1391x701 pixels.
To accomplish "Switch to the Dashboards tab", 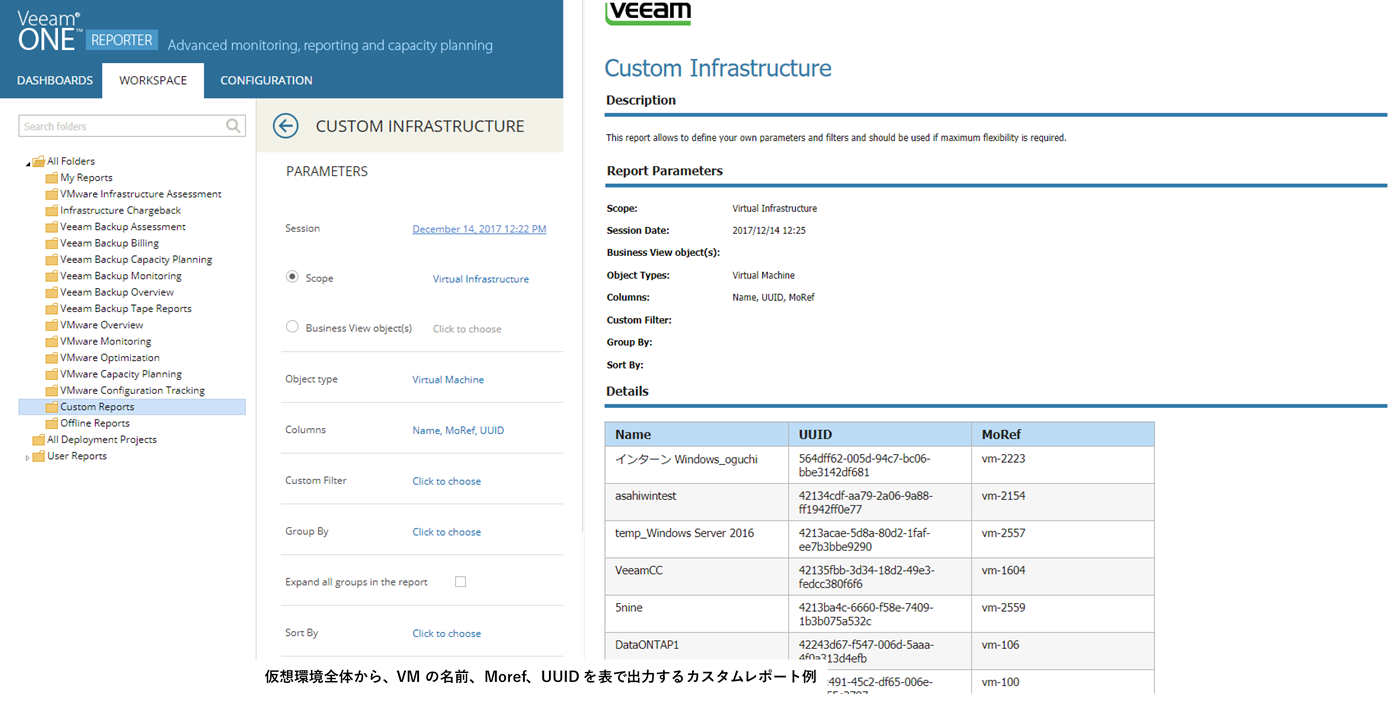I will click(x=55, y=80).
